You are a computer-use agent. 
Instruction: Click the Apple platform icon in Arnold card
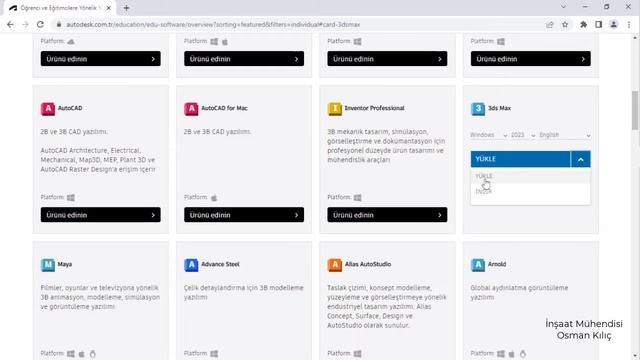[511, 353]
